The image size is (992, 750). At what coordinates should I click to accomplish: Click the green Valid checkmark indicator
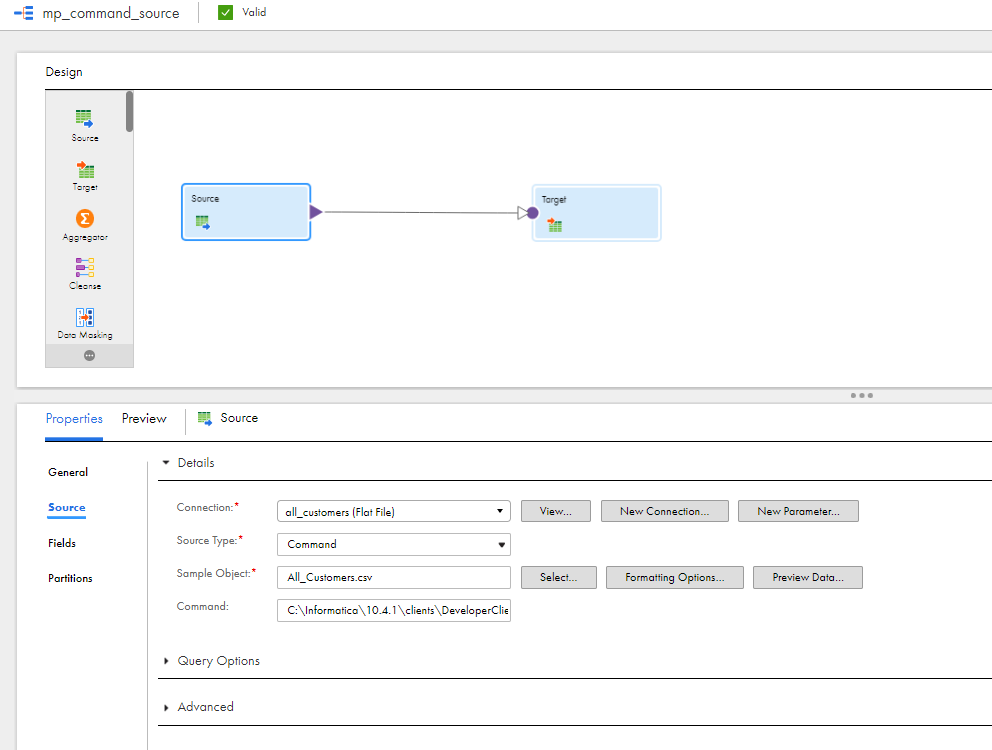click(225, 13)
